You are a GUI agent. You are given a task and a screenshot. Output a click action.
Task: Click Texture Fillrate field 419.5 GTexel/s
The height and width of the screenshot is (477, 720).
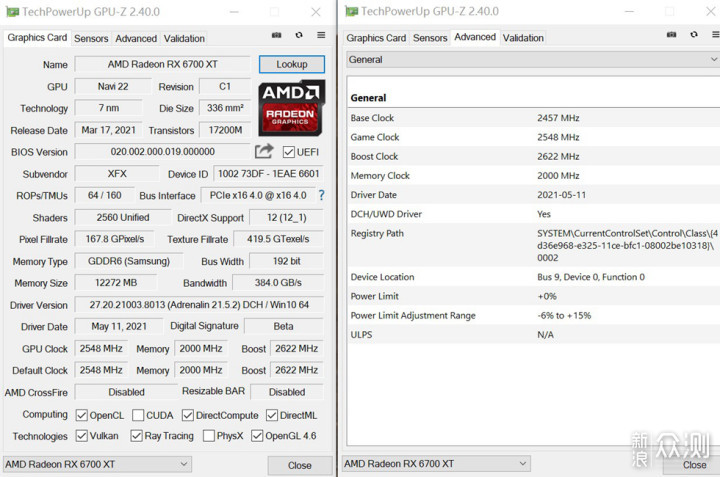[278, 239]
